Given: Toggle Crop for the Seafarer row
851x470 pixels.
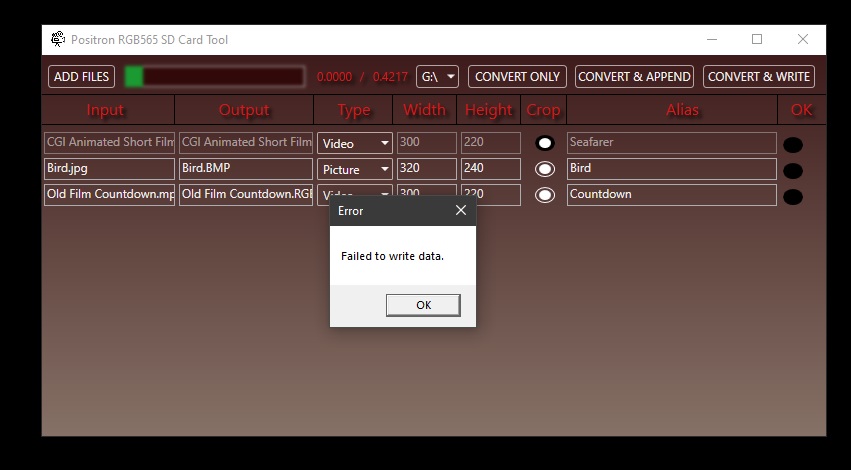Looking at the screenshot, I should [x=545, y=143].
